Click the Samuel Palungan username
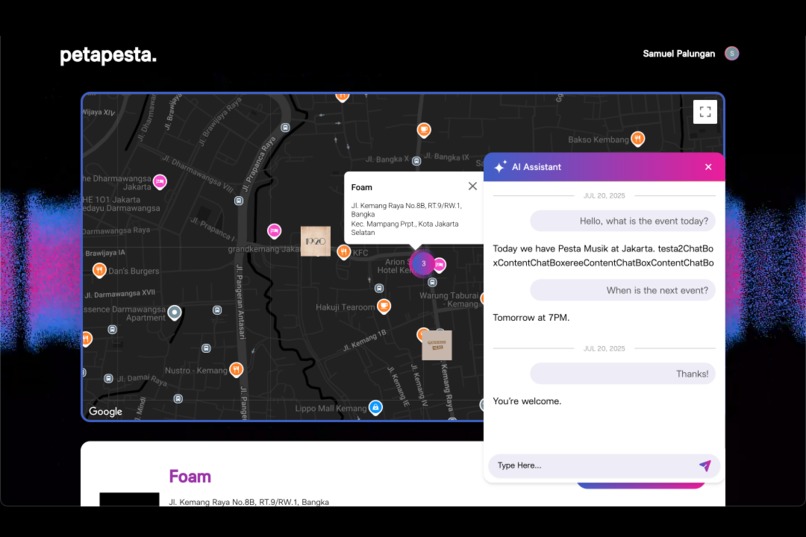Image resolution: width=806 pixels, height=537 pixels. tap(679, 53)
